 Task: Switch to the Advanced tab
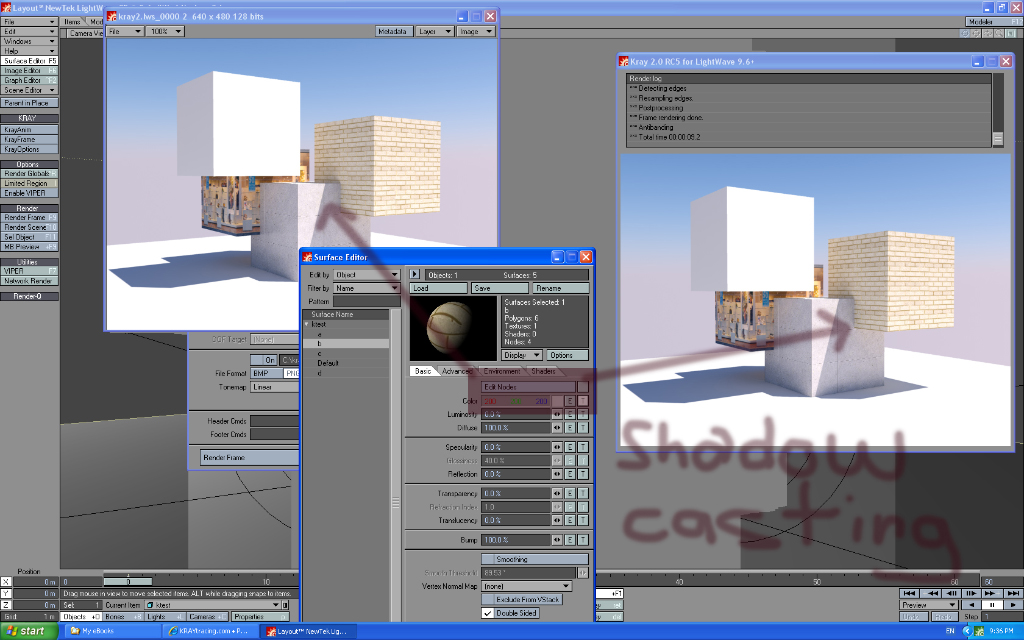tap(457, 371)
